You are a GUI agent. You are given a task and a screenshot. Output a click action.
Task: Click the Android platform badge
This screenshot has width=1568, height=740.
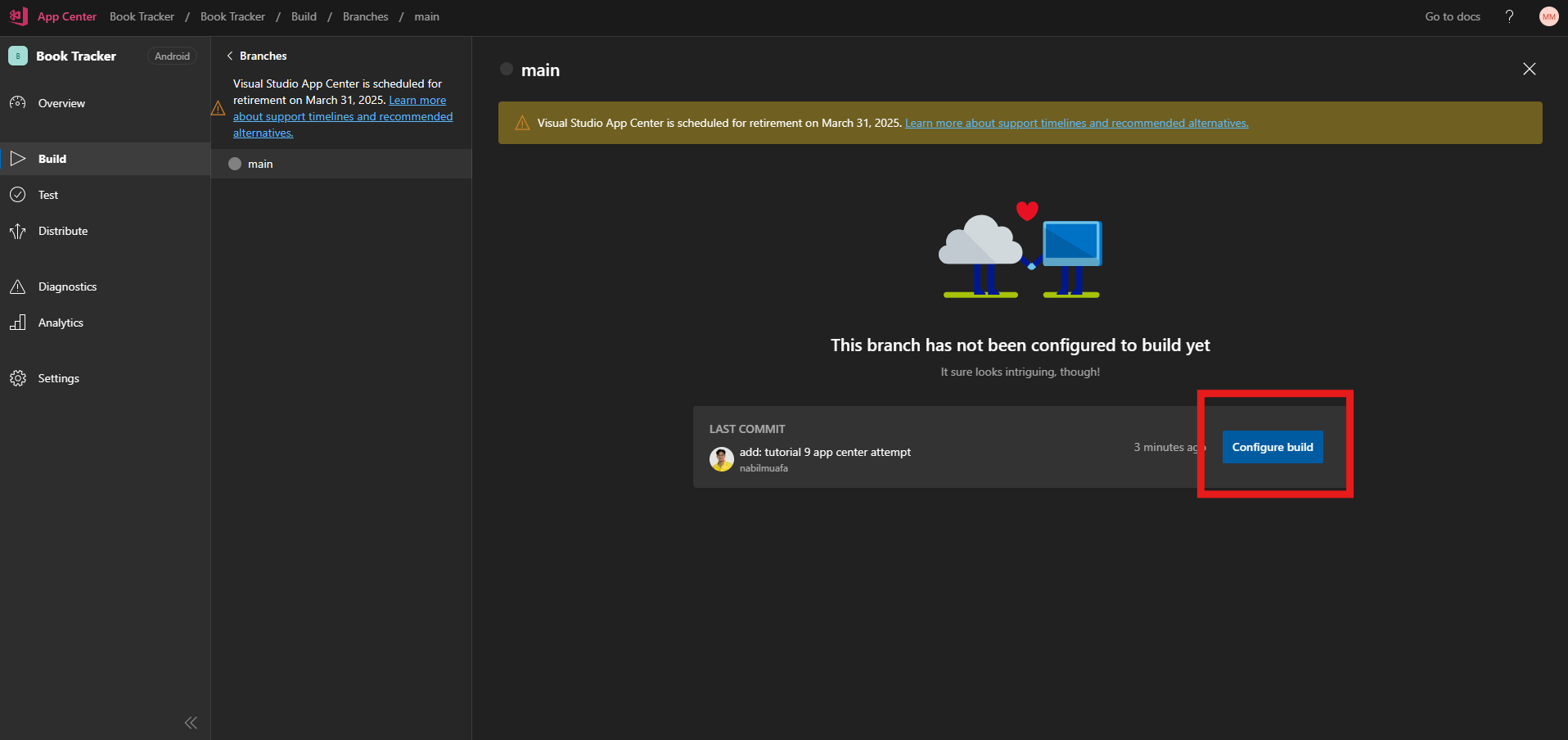tap(172, 56)
